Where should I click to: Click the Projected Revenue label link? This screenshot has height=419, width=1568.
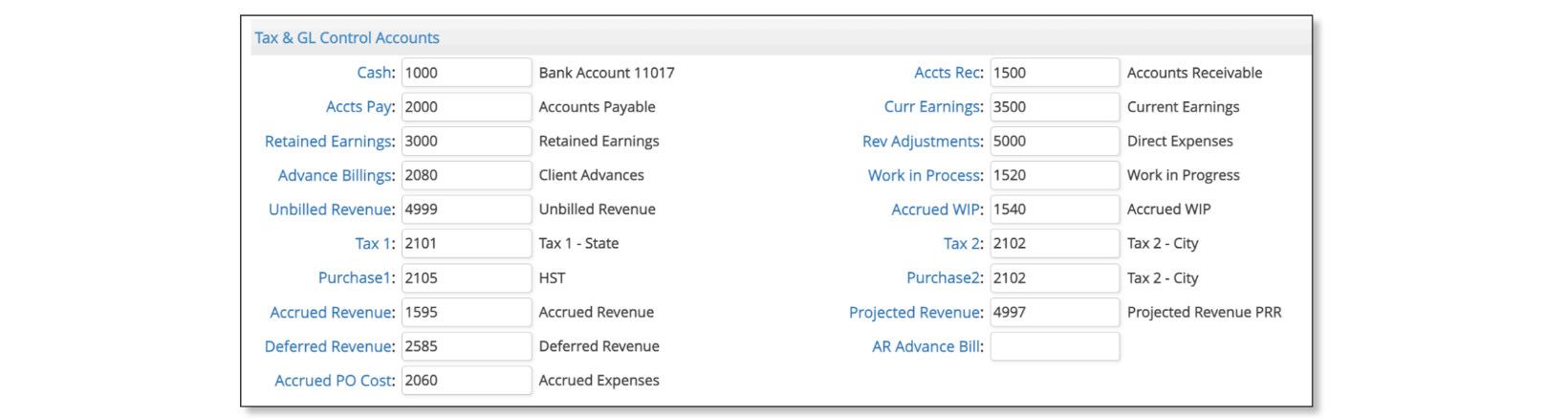[914, 313]
